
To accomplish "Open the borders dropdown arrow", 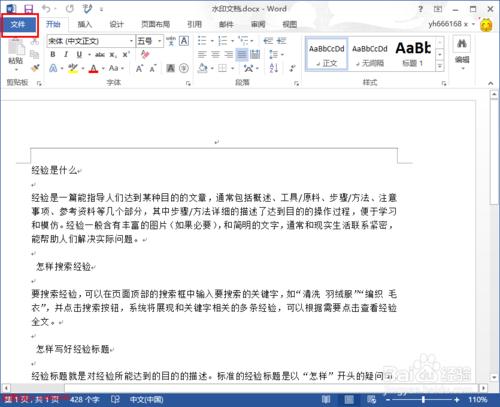I will 233,69.
